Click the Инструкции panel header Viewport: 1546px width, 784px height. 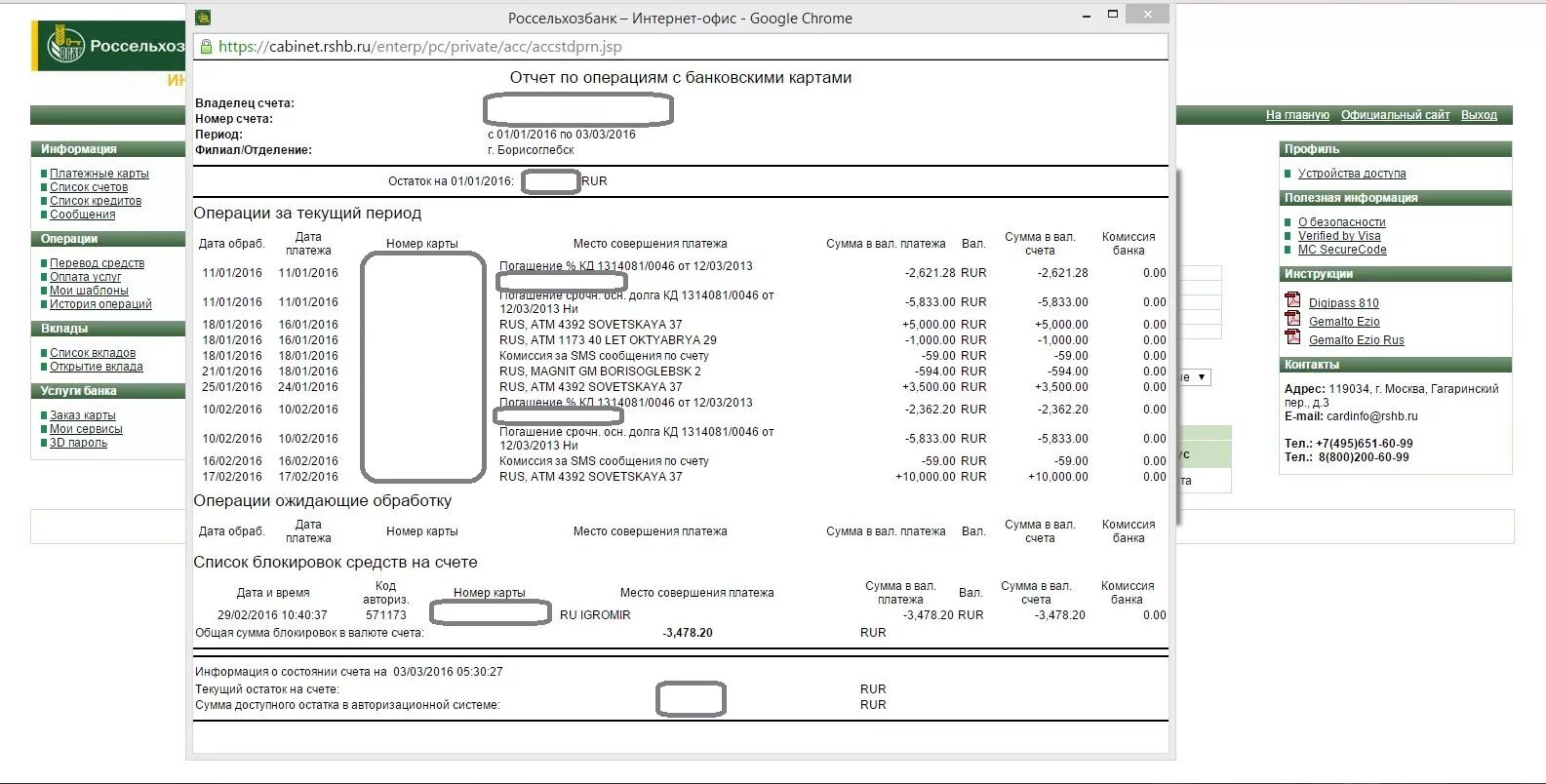[1395, 274]
